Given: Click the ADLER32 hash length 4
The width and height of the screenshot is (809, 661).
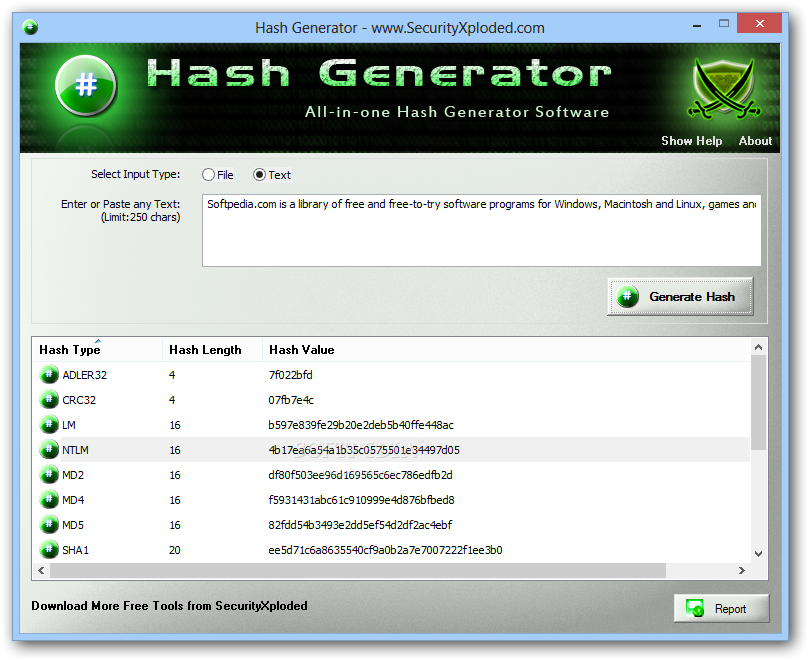Looking at the screenshot, I should click(x=172, y=375).
